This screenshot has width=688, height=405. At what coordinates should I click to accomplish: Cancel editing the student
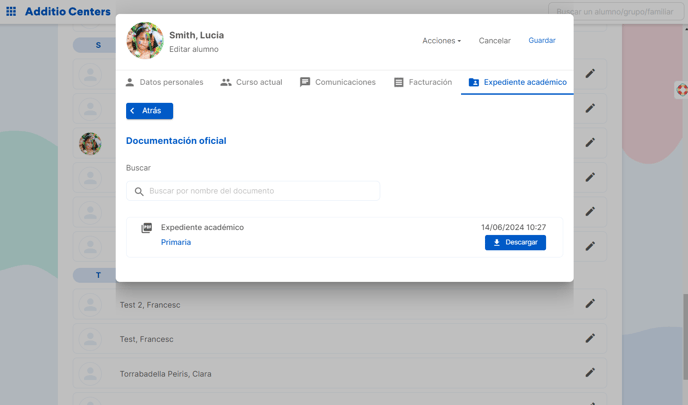coord(494,41)
